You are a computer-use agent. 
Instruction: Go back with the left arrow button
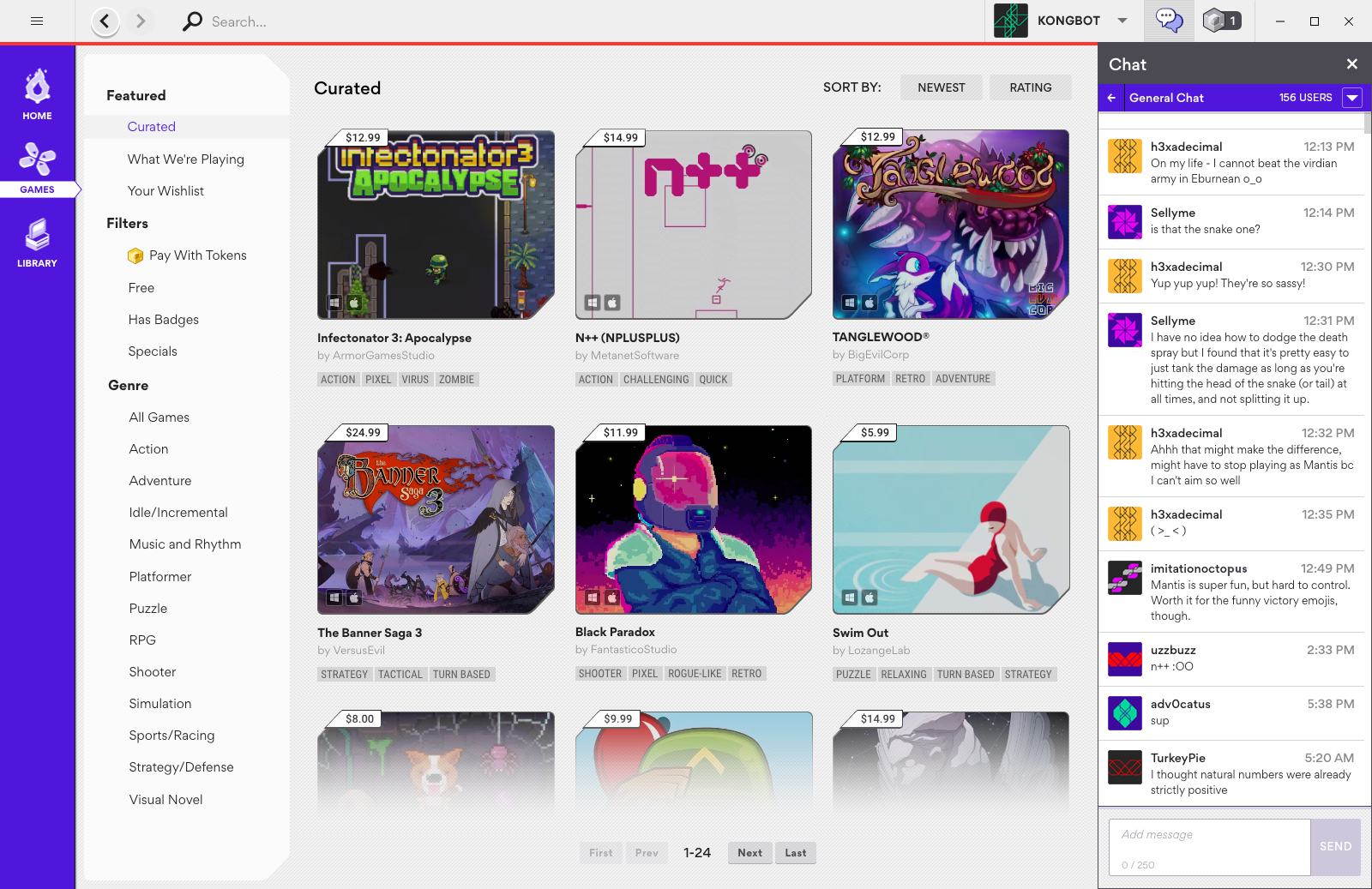tap(105, 21)
